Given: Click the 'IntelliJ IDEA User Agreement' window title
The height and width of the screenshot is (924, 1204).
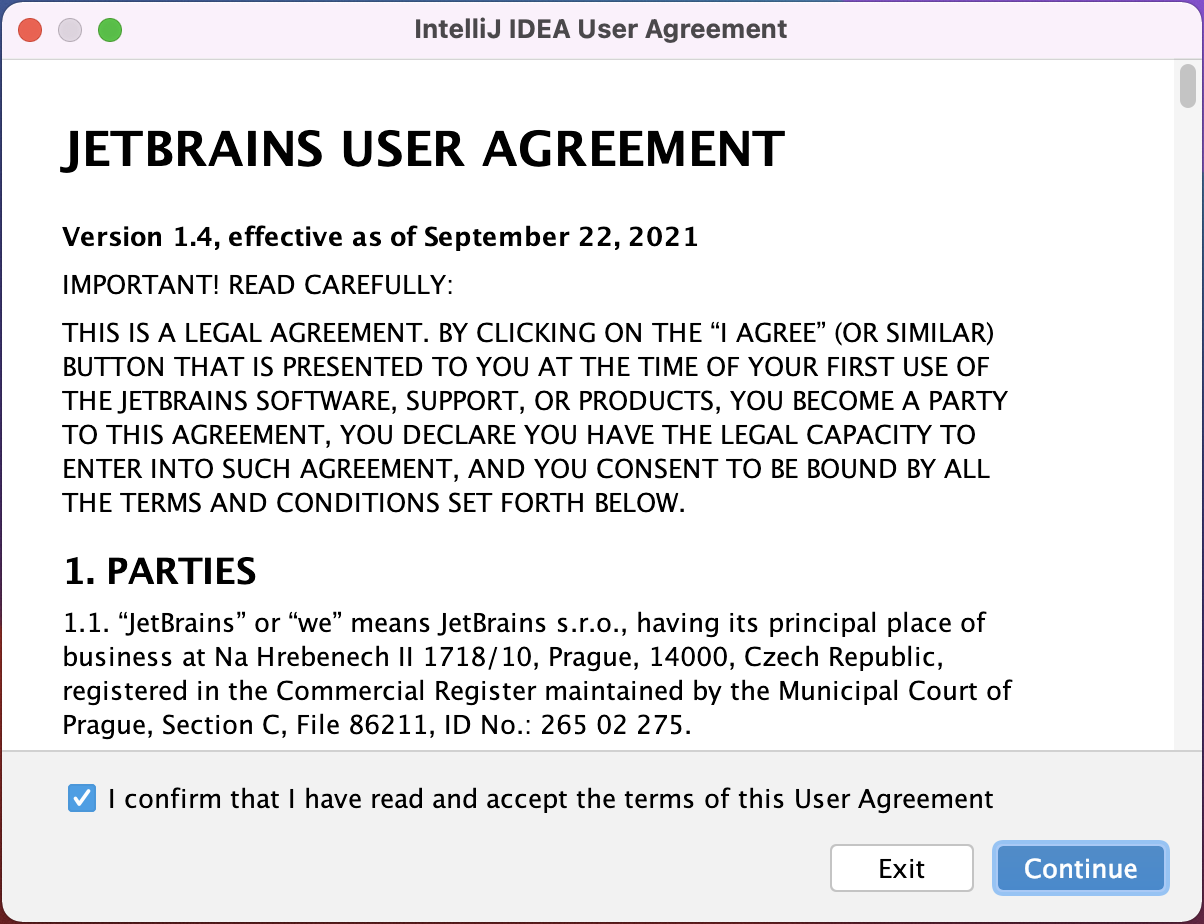Looking at the screenshot, I should point(601,29).
